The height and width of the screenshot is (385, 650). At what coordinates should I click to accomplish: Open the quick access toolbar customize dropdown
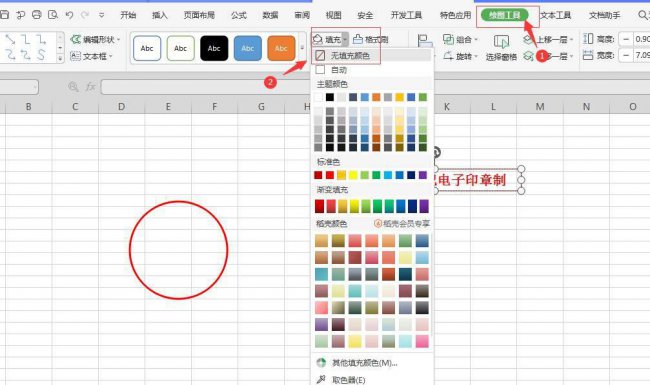tap(102, 15)
